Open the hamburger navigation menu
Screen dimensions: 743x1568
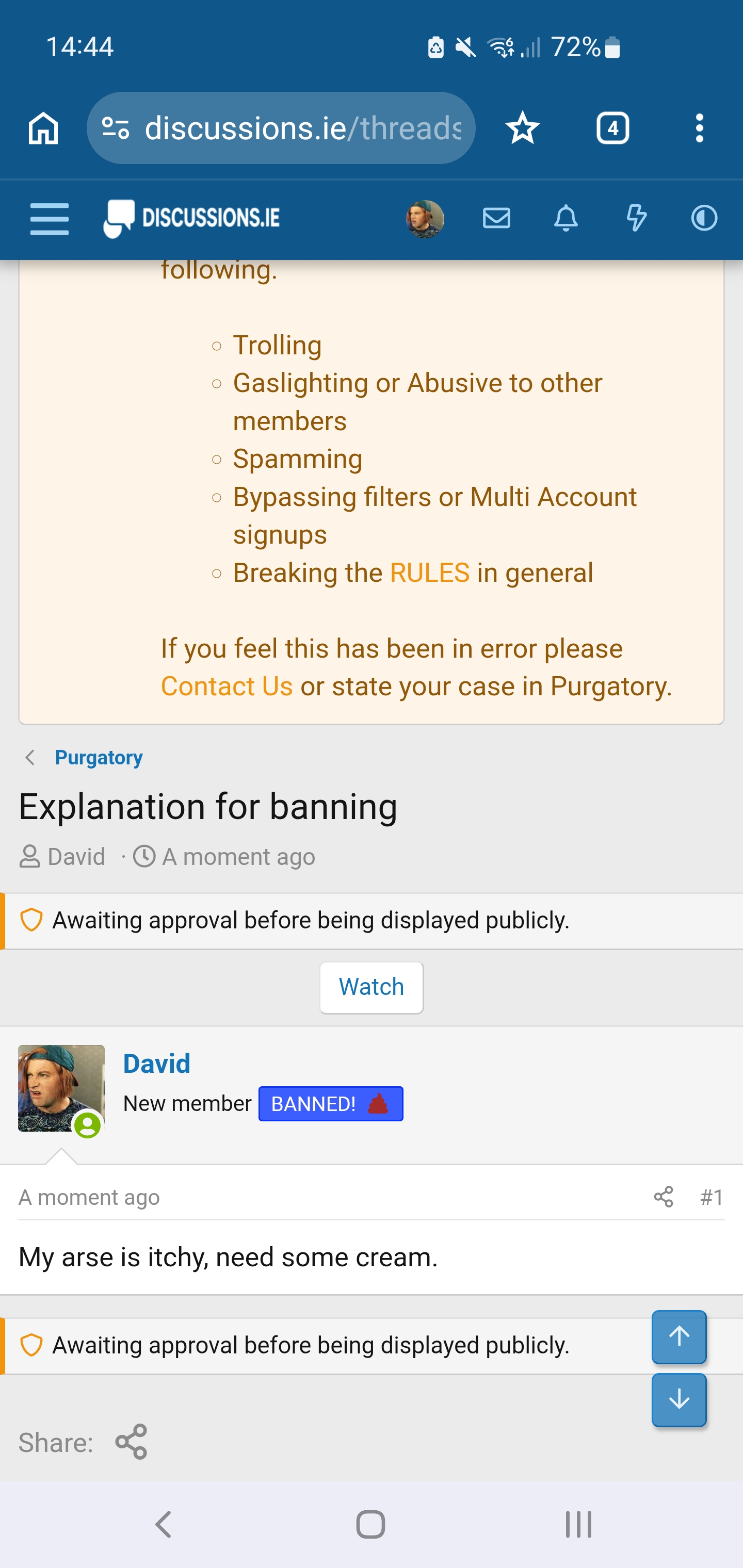[x=50, y=219]
